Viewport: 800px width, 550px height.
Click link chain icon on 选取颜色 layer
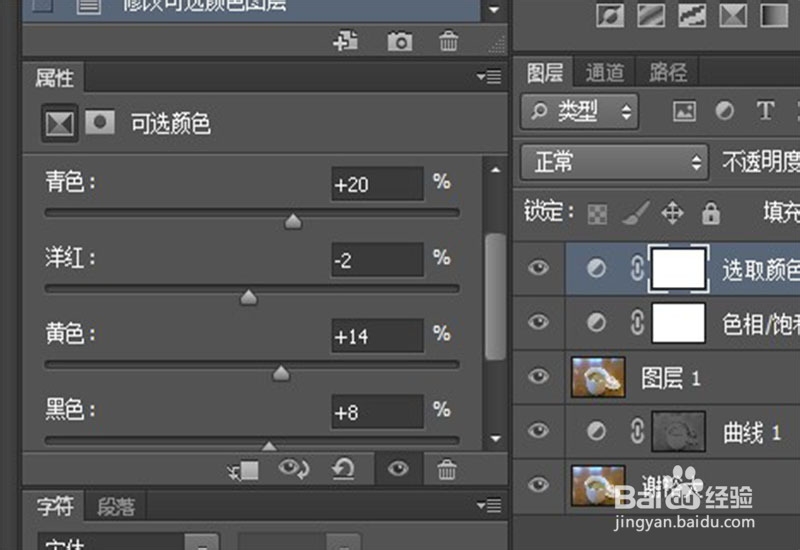pos(637,268)
